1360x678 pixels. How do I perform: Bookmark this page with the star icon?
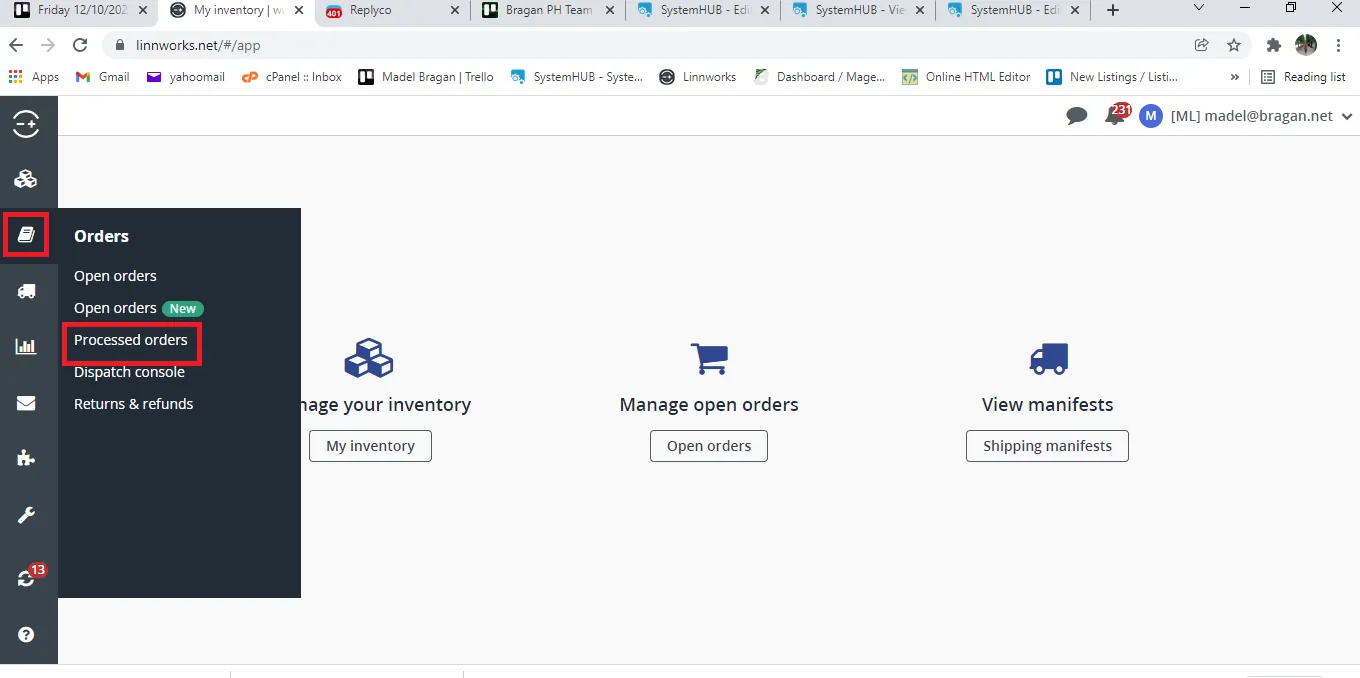(1234, 45)
